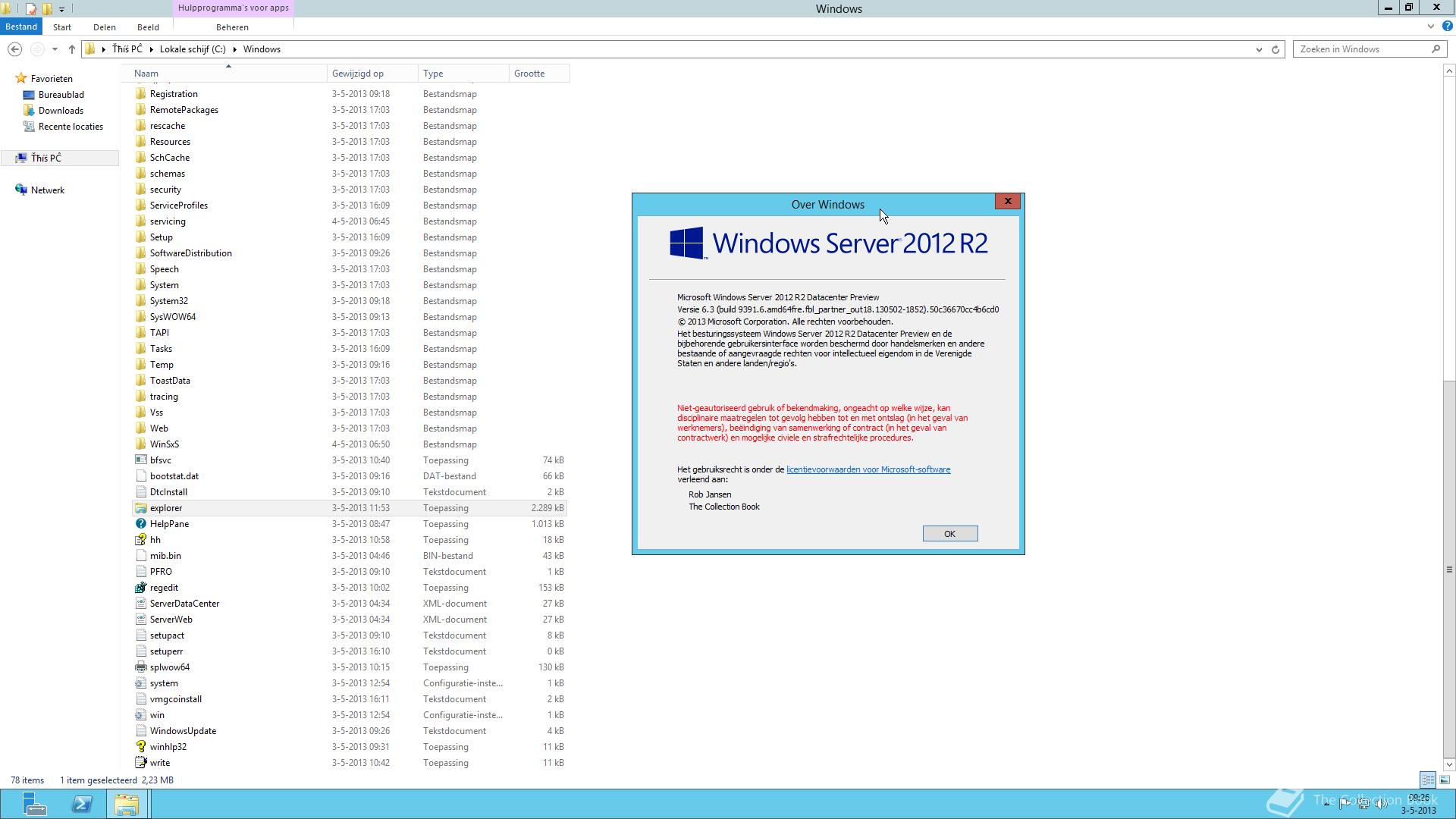This screenshot has width=1456, height=819.
Task: Select the mib.bin file
Action: [x=350, y=556]
